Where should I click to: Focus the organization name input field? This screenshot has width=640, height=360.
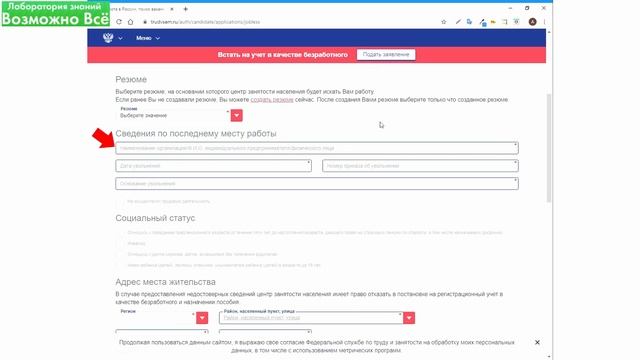click(x=317, y=148)
